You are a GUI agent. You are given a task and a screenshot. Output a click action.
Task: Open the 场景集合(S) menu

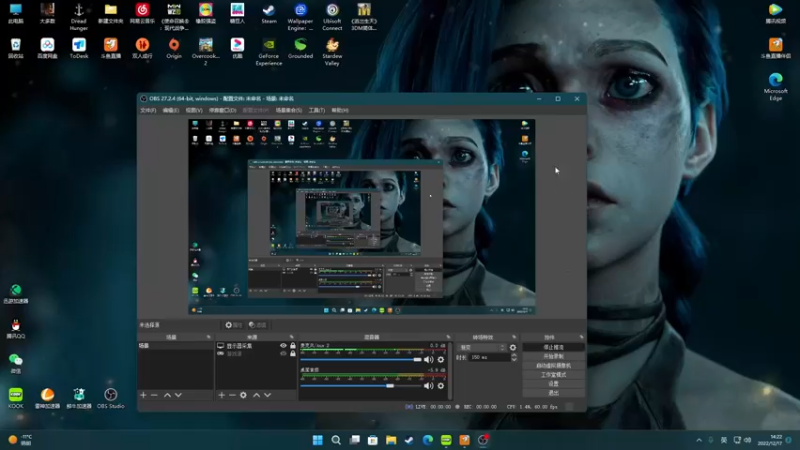tap(289, 110)
